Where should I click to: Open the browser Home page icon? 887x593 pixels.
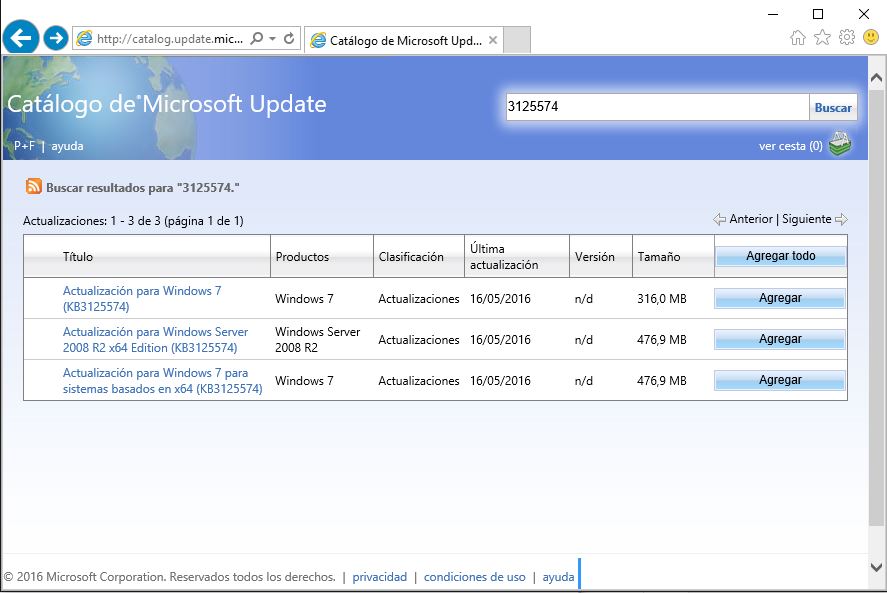[798, 38]
